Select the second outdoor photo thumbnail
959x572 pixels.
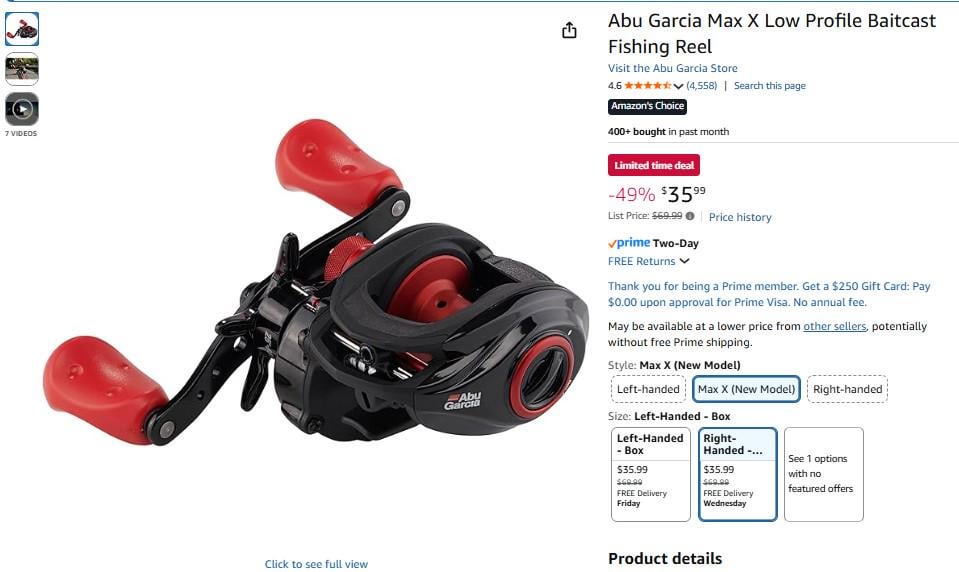(x=22, y=69)
